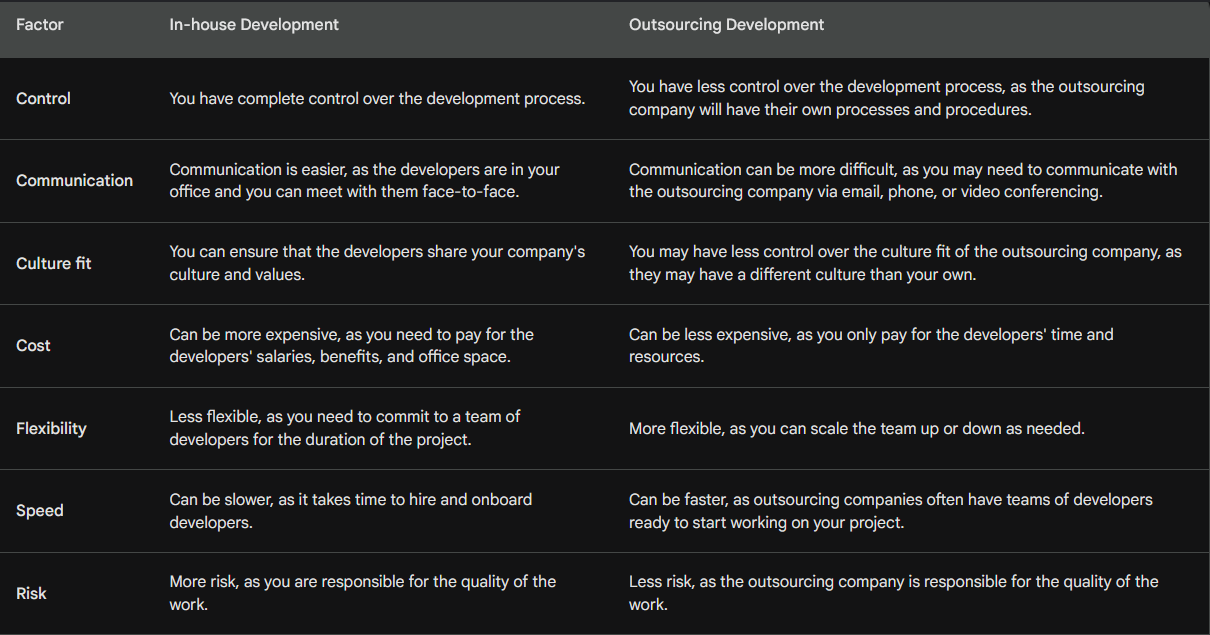Click the 'complete control over the development process' cell
1210x635 pixels.
[377, 99]
